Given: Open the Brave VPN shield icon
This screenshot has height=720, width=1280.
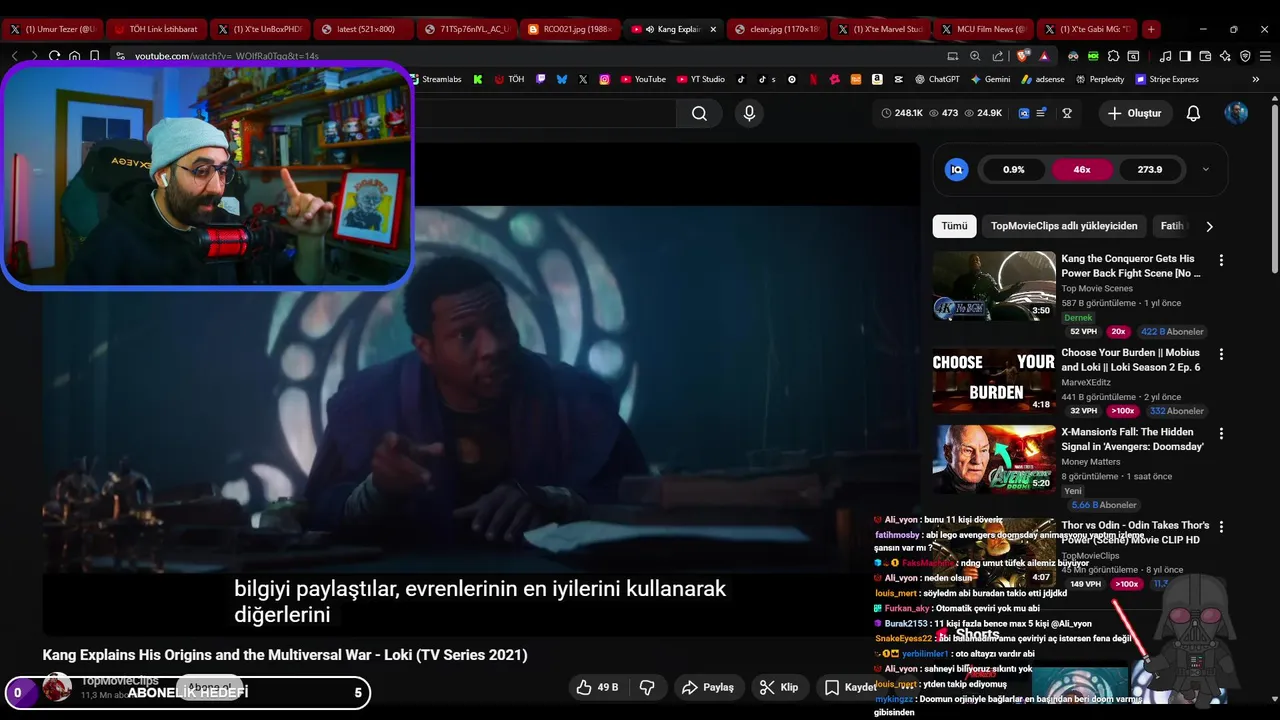Looking at the screenshot, I should point(1245,56).
